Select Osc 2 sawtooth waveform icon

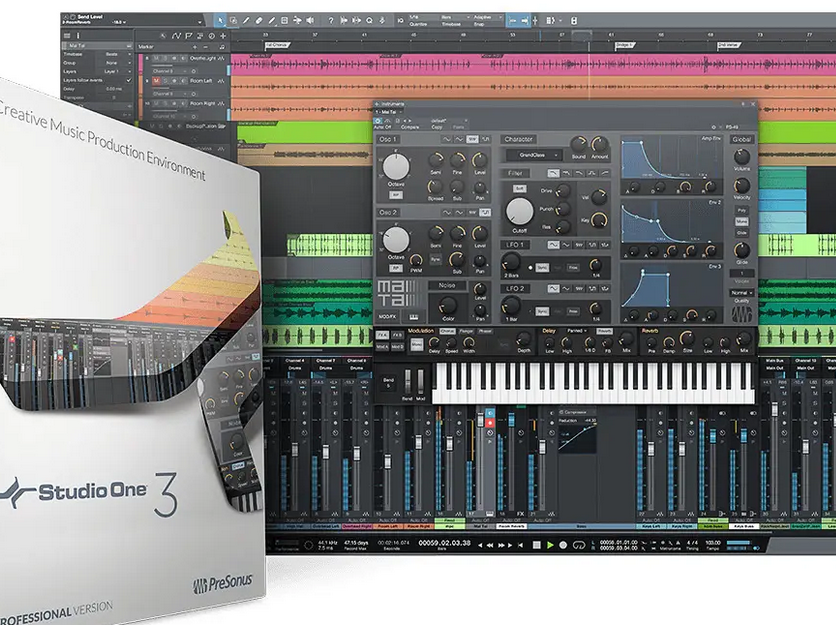pos(472,212)
